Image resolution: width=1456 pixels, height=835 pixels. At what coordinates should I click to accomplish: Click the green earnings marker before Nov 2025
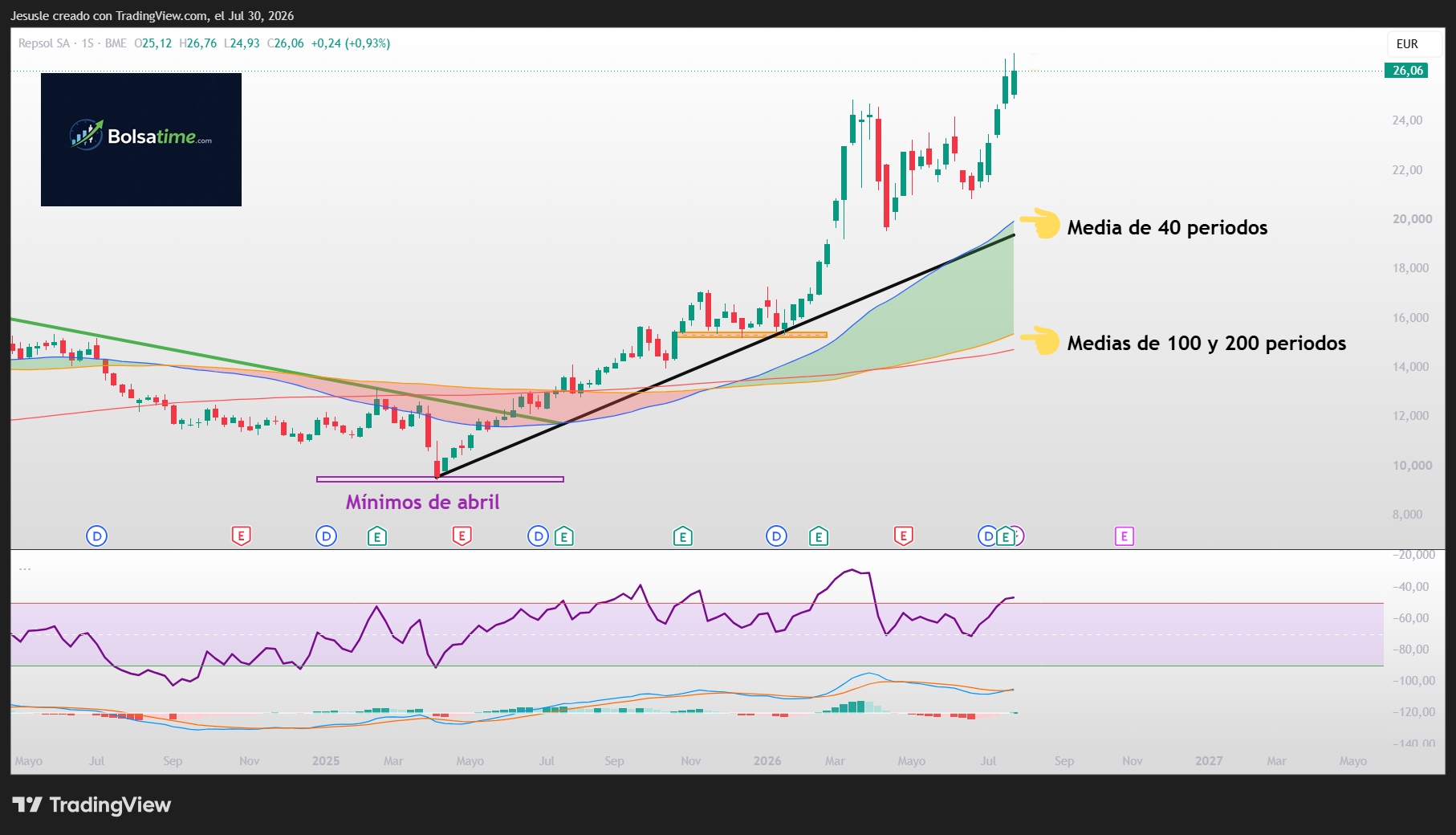point(682,536)
